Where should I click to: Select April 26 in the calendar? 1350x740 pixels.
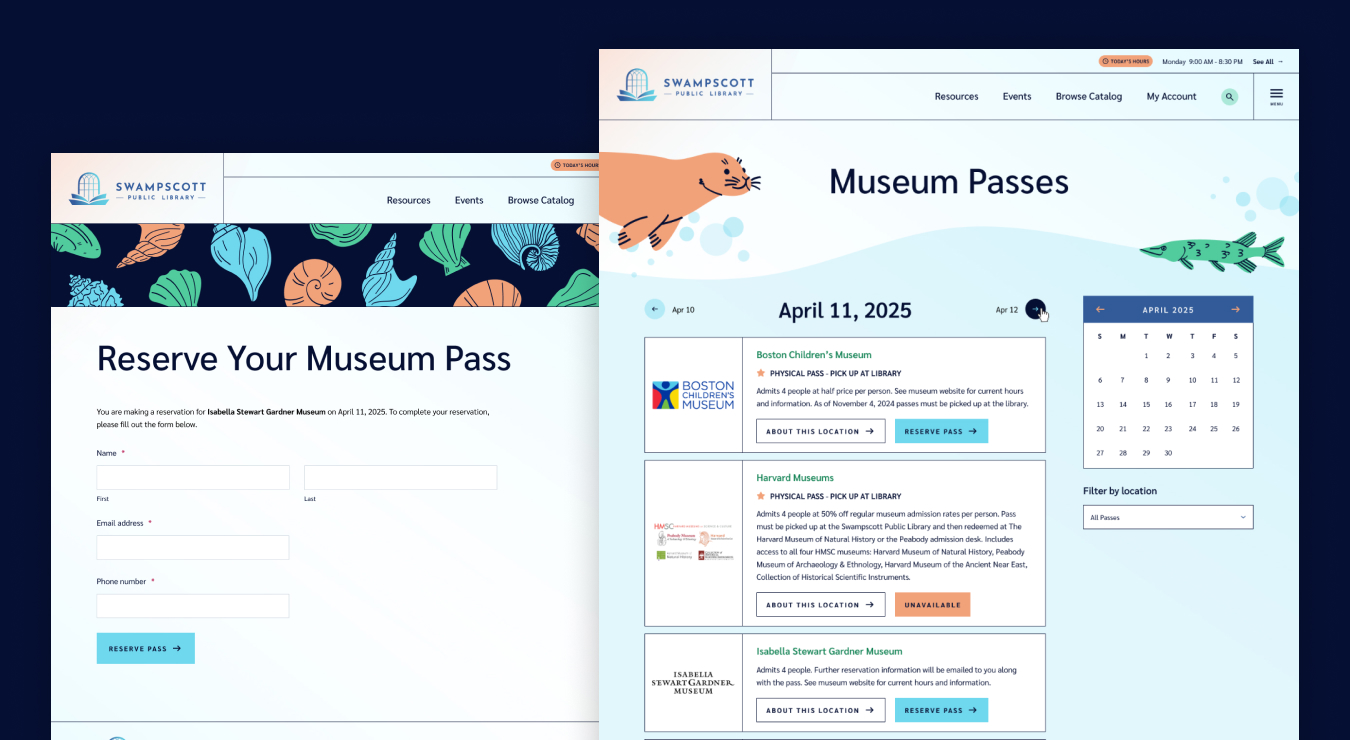point(1236,428)
